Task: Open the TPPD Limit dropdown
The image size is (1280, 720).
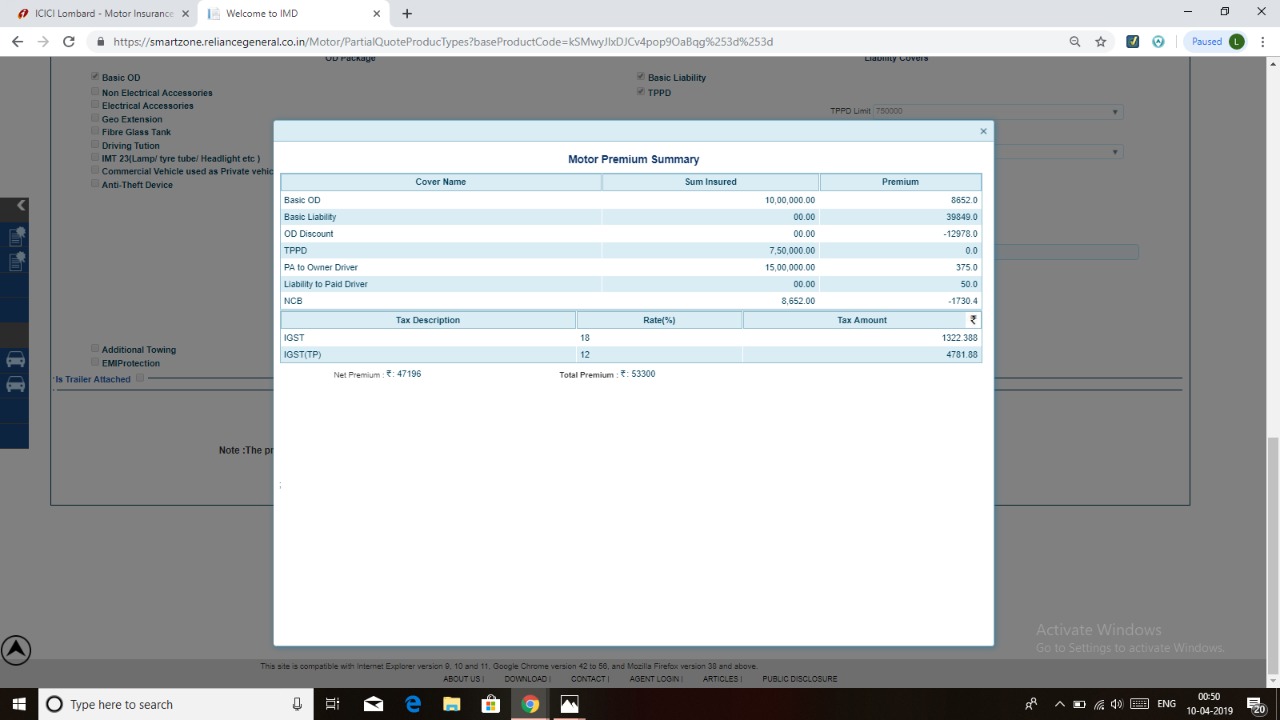Action: tap(998, 111)
